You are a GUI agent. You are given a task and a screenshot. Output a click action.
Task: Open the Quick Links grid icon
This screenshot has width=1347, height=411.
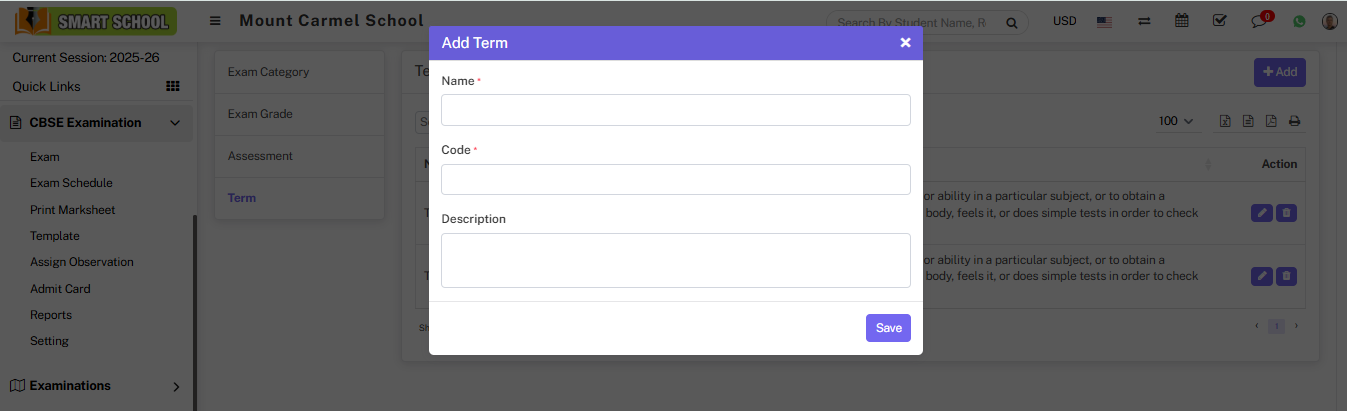click(x=172, y=87)
